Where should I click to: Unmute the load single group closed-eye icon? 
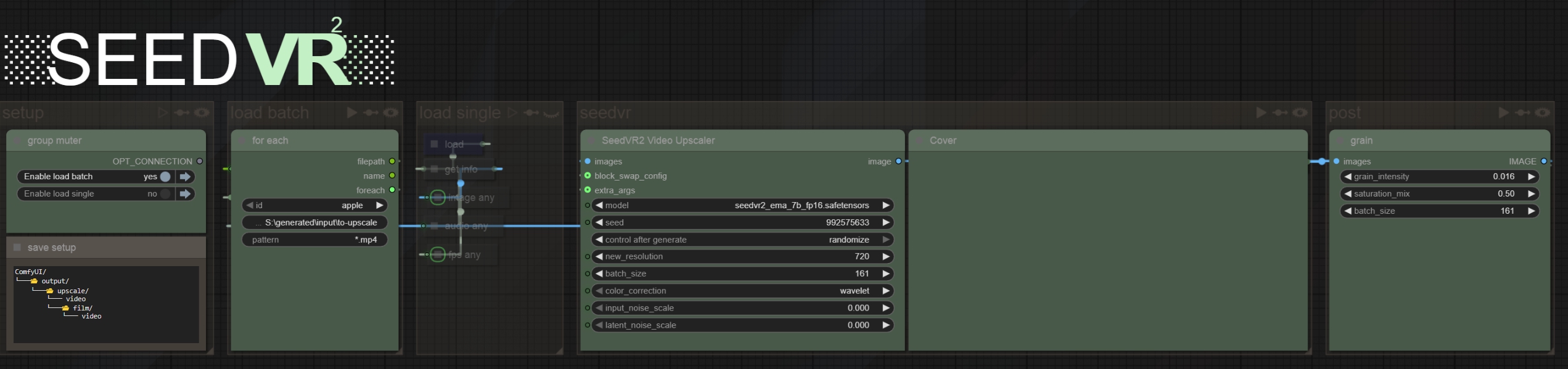(551, 113)
